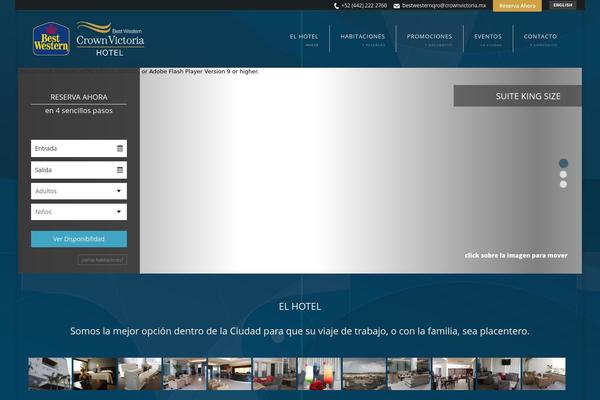Open the Habitaciones menu item
This screenshot has width=600, height=400.
coord(363,39)
